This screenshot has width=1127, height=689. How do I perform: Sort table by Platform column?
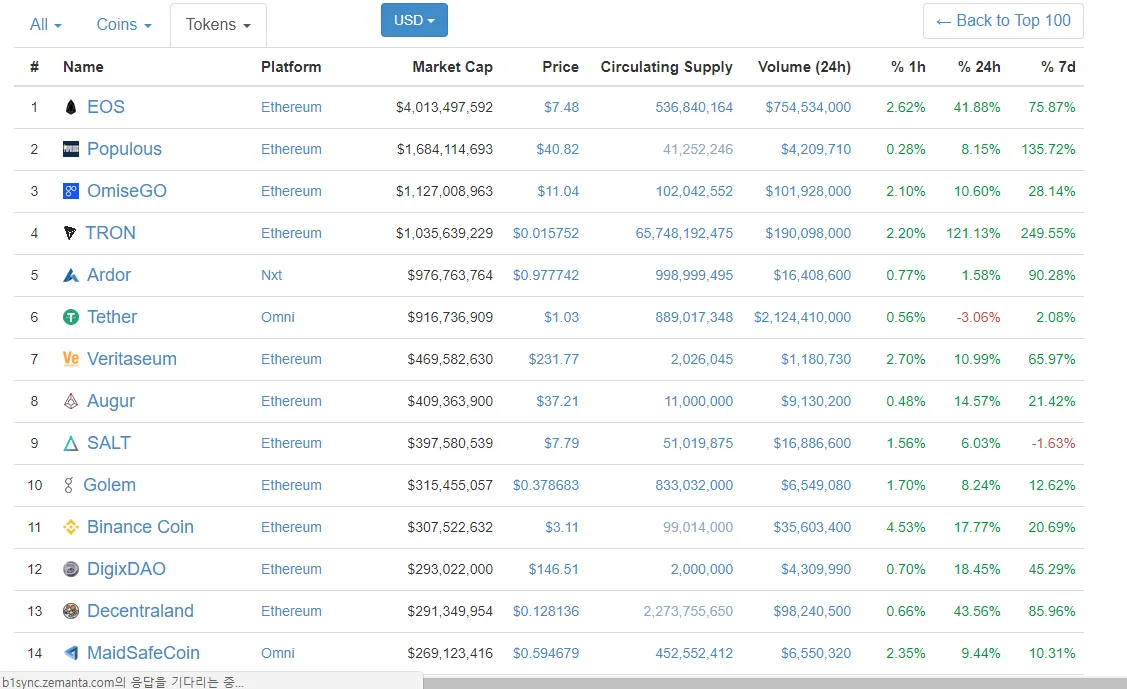291,67
